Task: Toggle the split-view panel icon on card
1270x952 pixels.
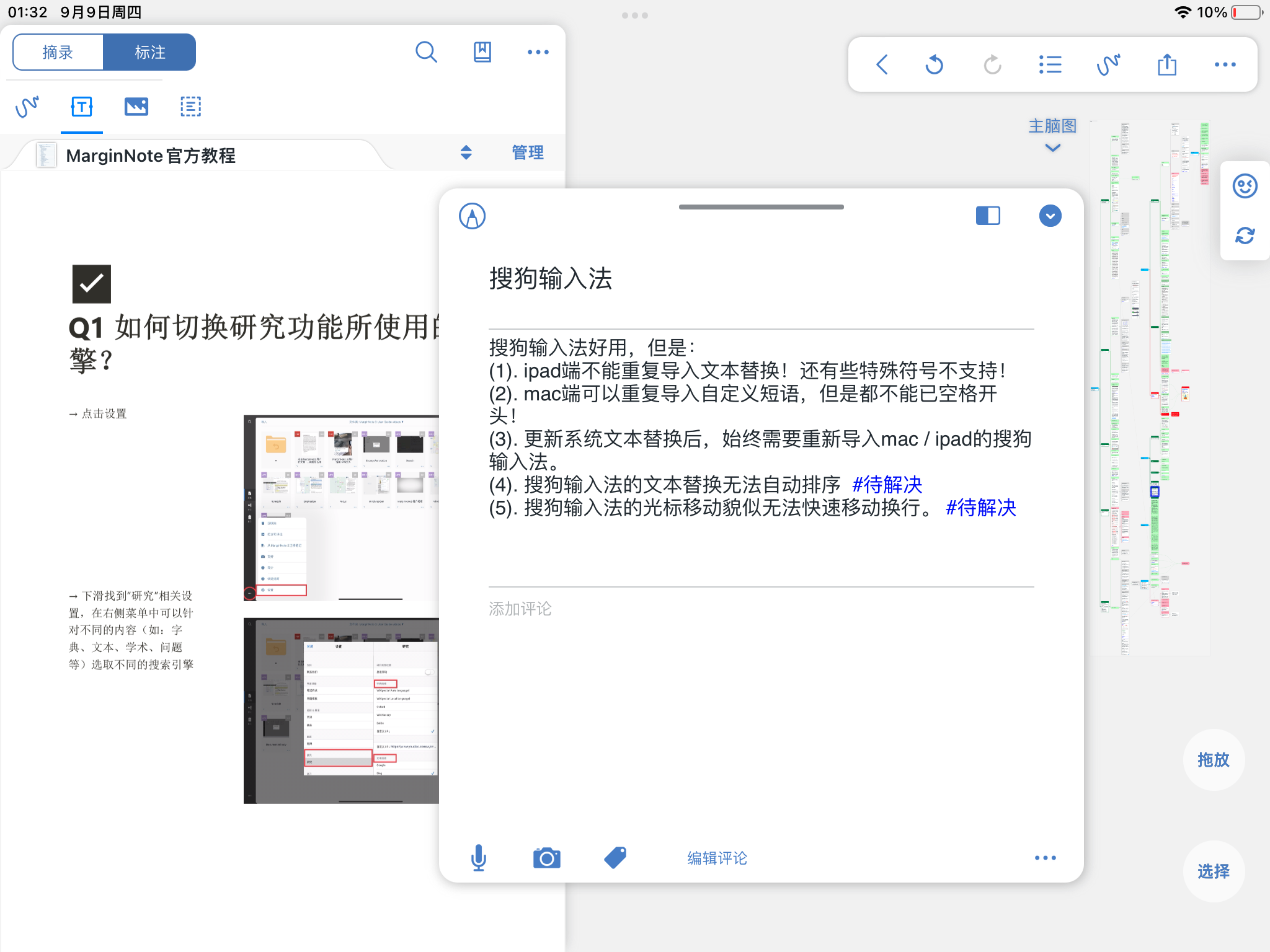Action: click(988, 216)
